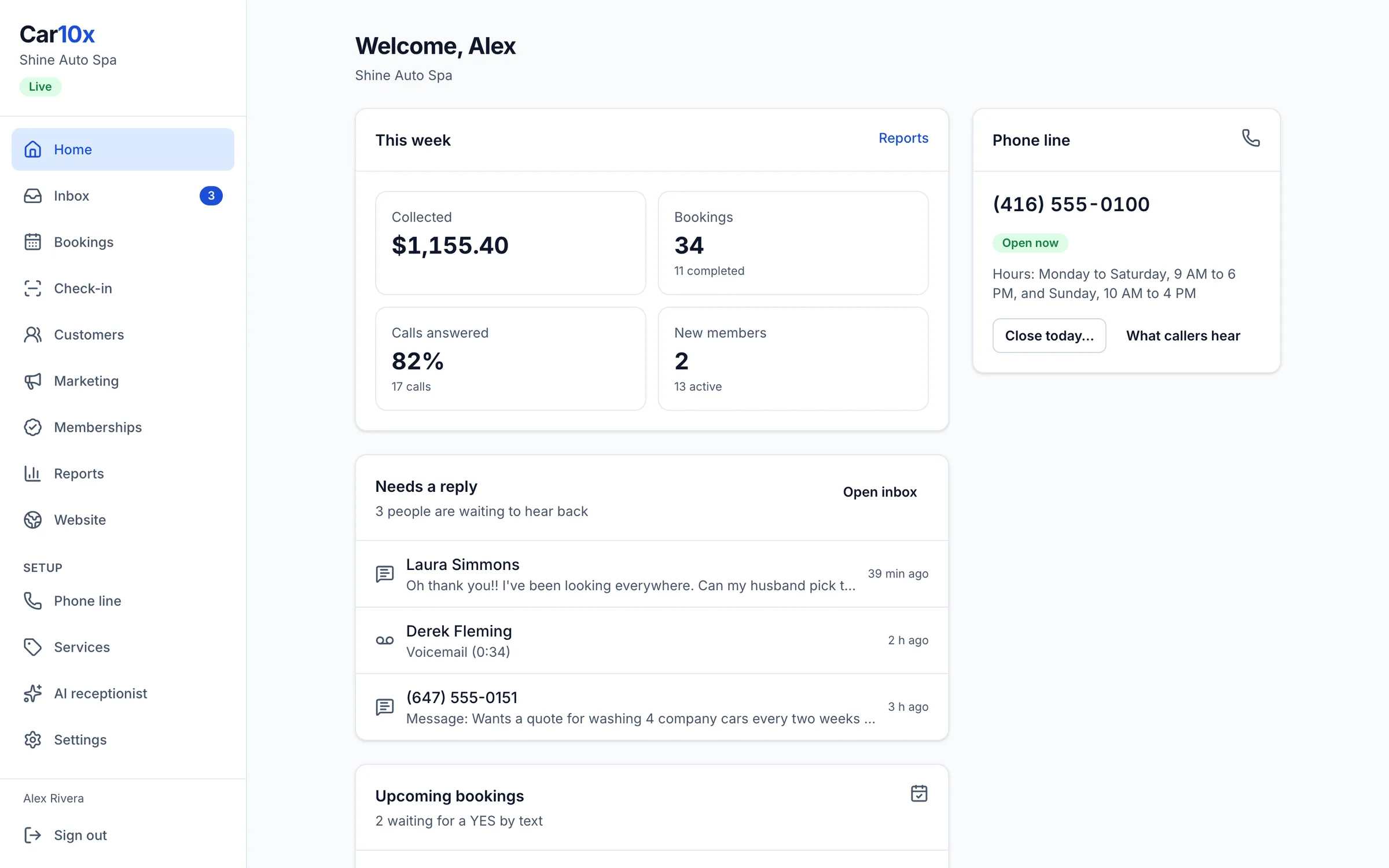Screen dimensions: 1389x868
Task: Open Marketing from the sidebar
Action: tap(123, 381)
